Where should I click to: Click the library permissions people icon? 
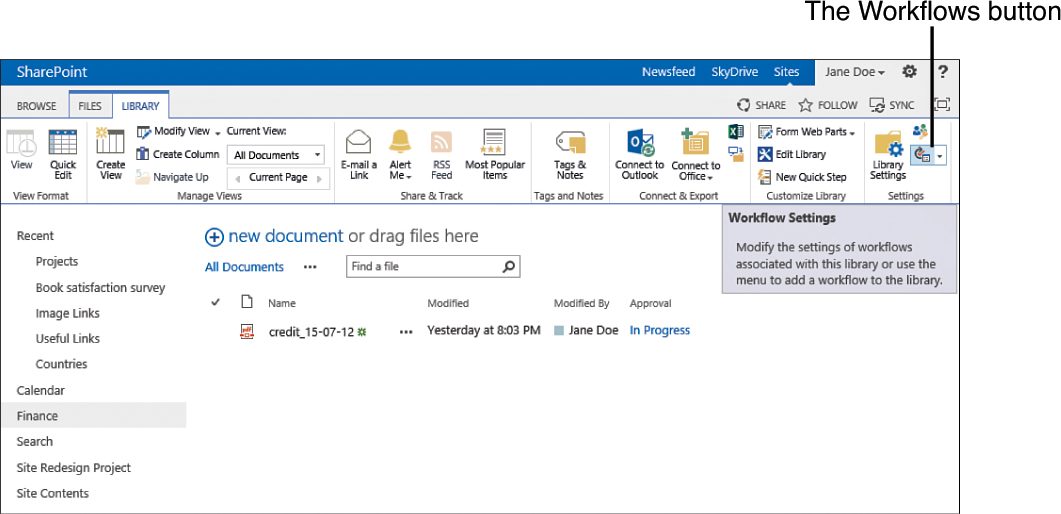click(x=920, y=132)
